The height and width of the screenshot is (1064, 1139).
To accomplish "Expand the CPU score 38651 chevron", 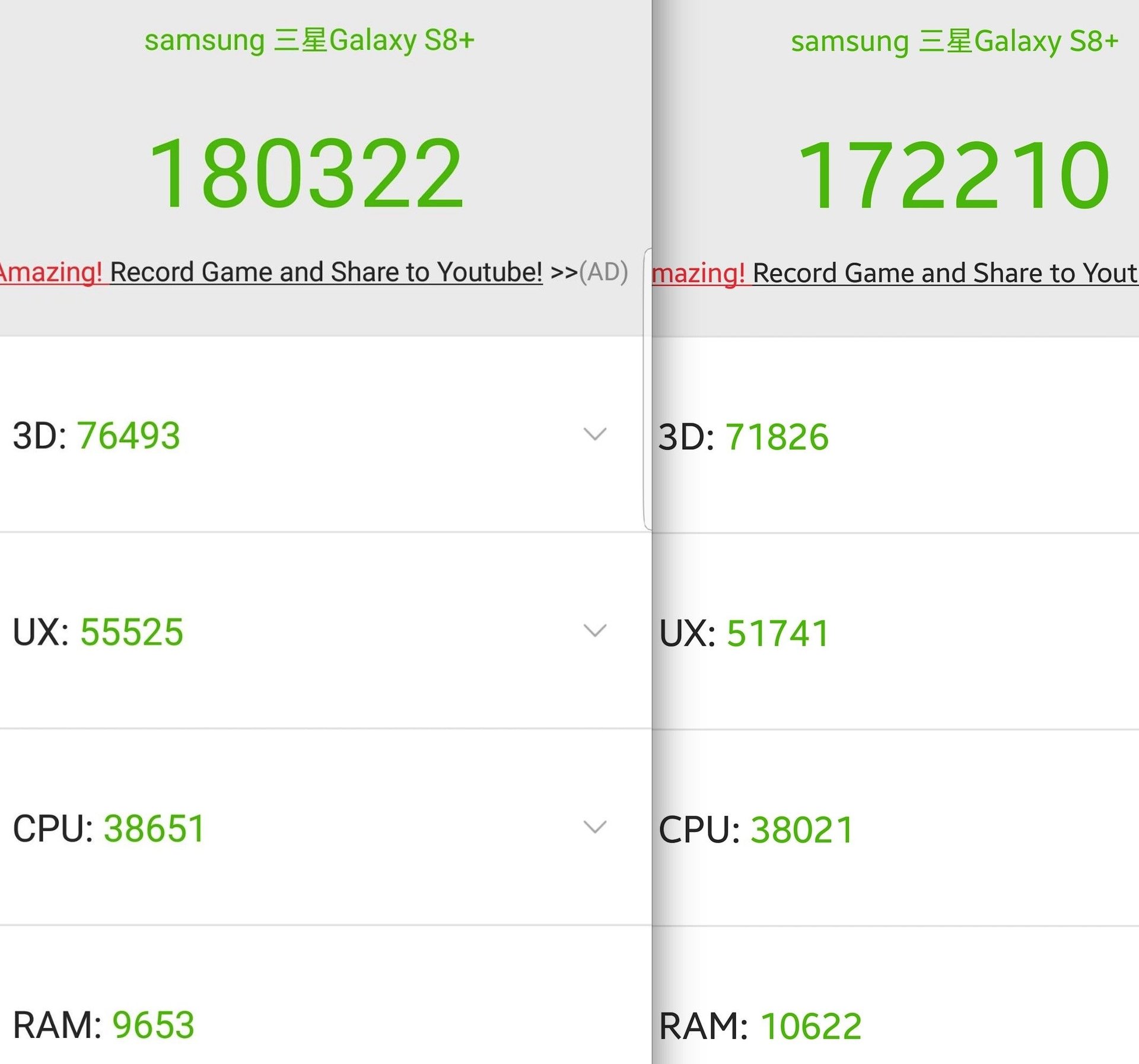I will point(594,827).
